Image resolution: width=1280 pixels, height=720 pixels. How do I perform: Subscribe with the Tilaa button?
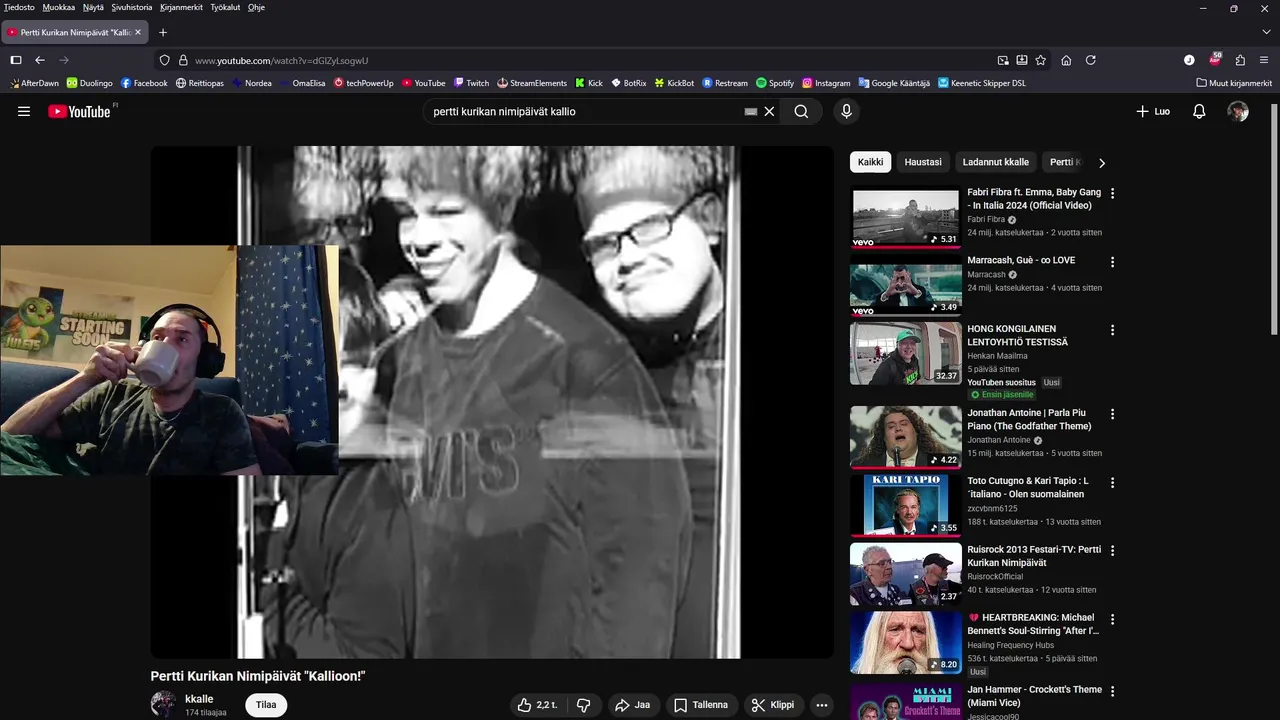[x=266, y=705]
